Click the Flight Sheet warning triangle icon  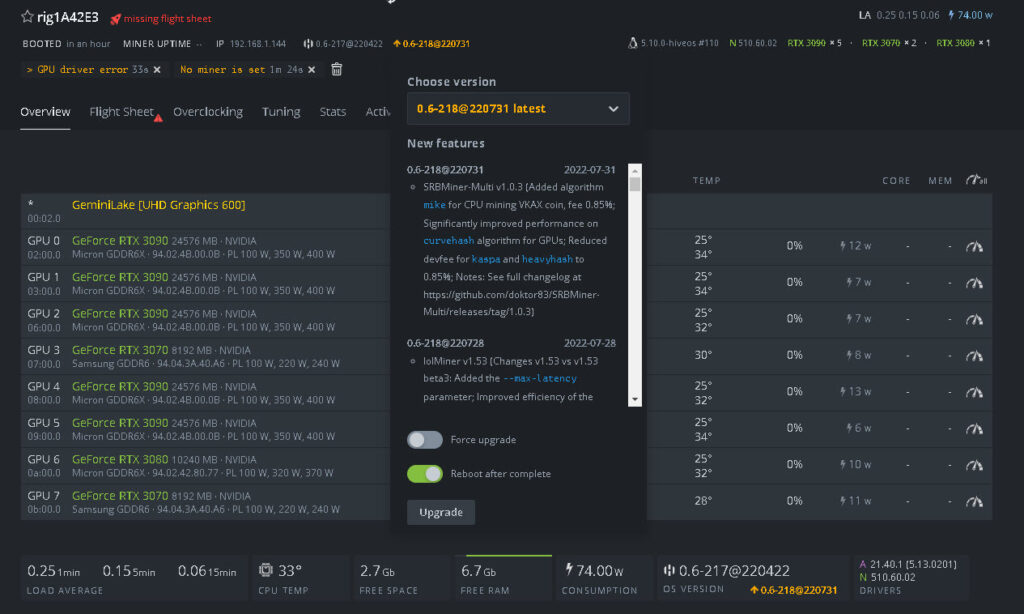[x=158, y=118]
